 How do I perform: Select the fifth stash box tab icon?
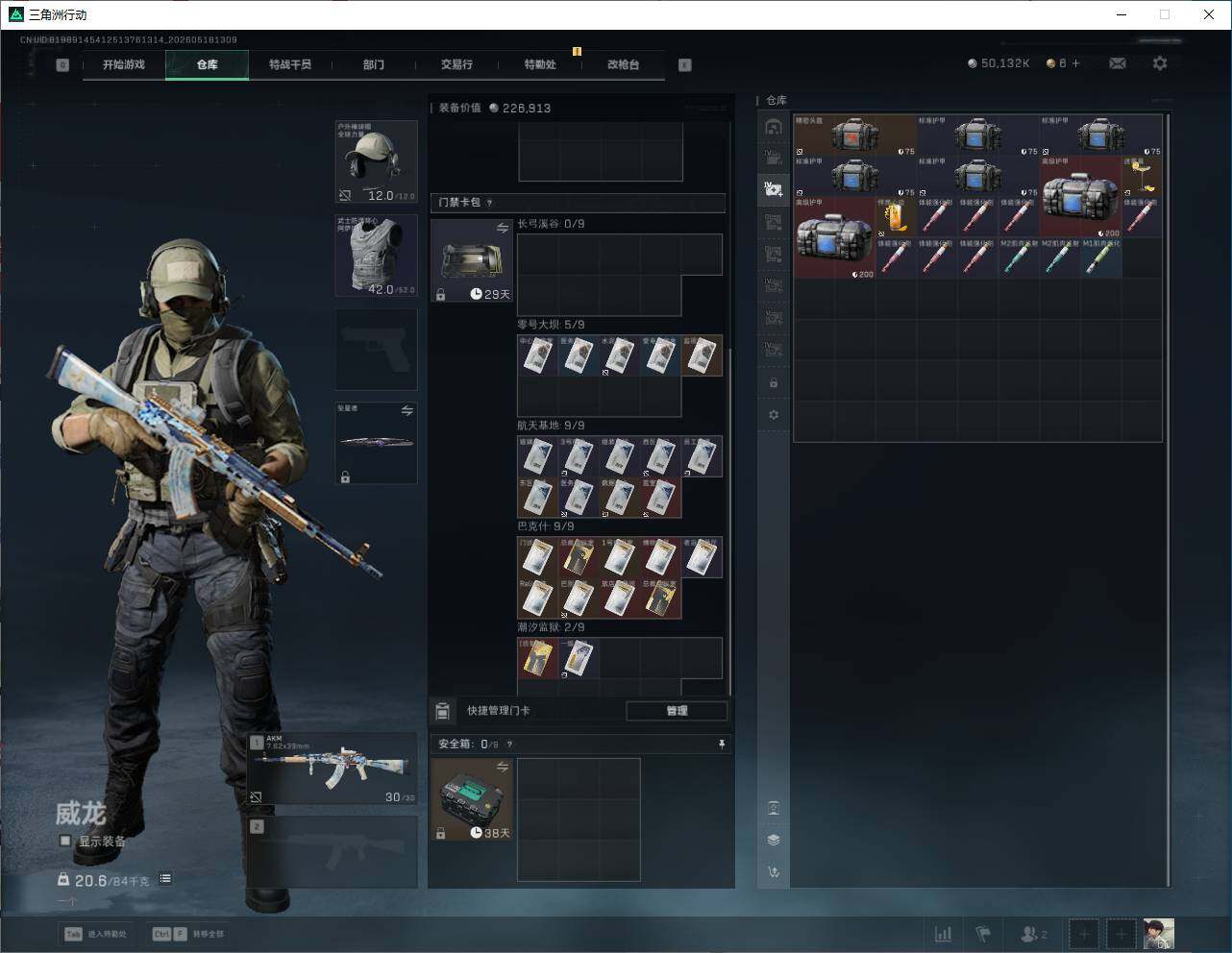[x=774, y=254]
